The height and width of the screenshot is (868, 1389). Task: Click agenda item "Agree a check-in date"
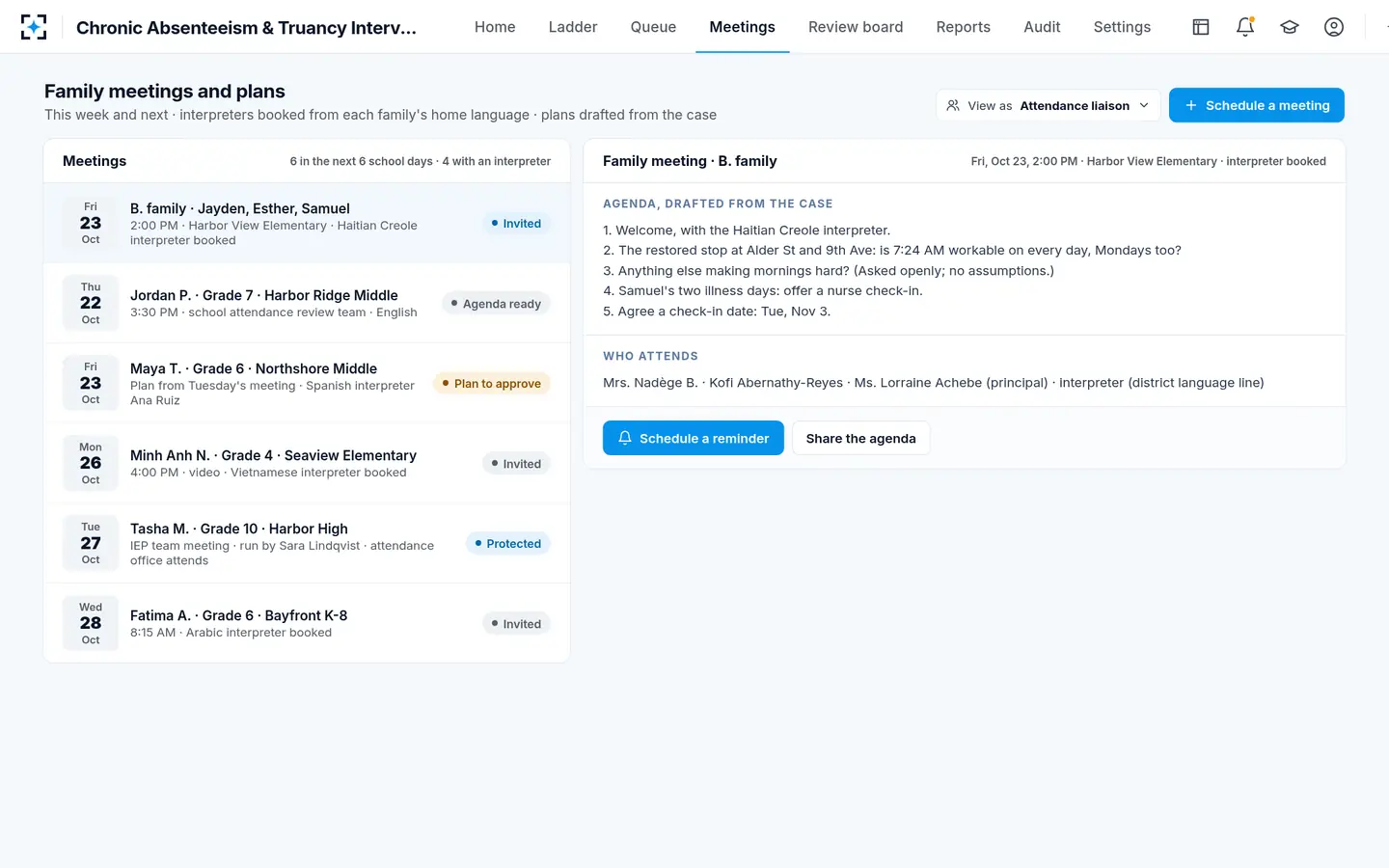coord(717,312)
